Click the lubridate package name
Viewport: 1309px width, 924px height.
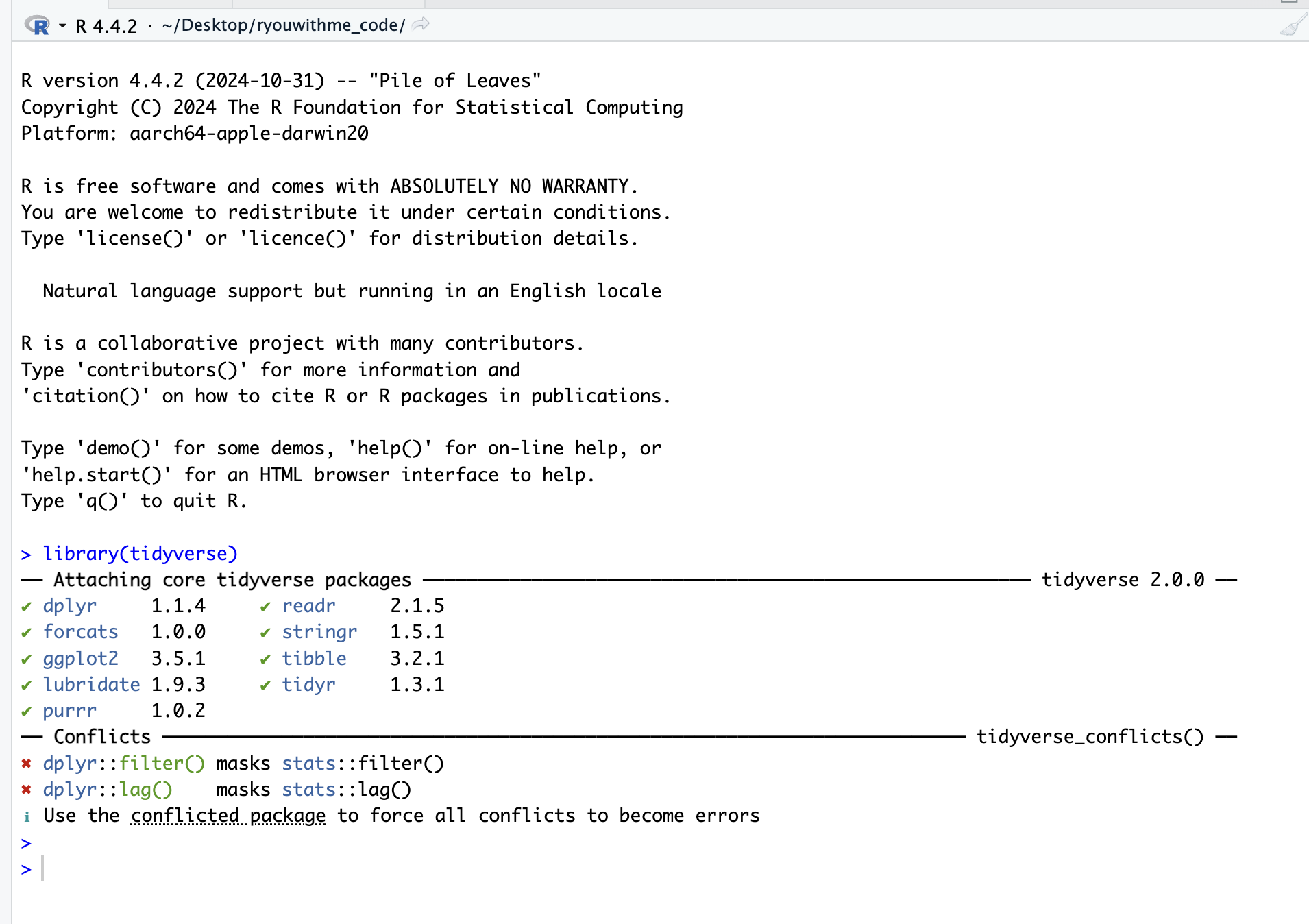(x=92, y=684)
